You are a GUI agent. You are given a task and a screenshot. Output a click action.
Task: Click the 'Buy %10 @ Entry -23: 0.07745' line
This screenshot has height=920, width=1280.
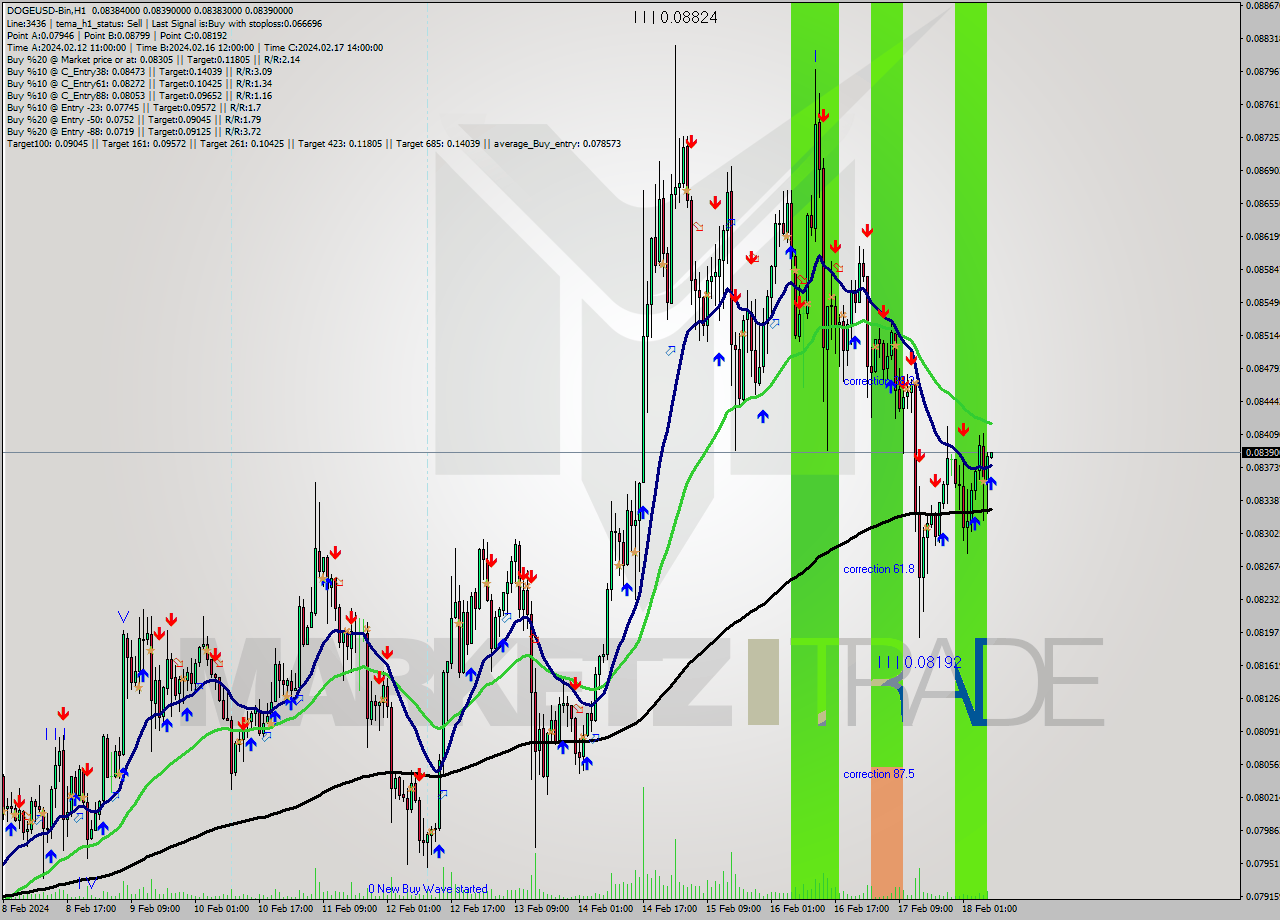click(134, 107)
